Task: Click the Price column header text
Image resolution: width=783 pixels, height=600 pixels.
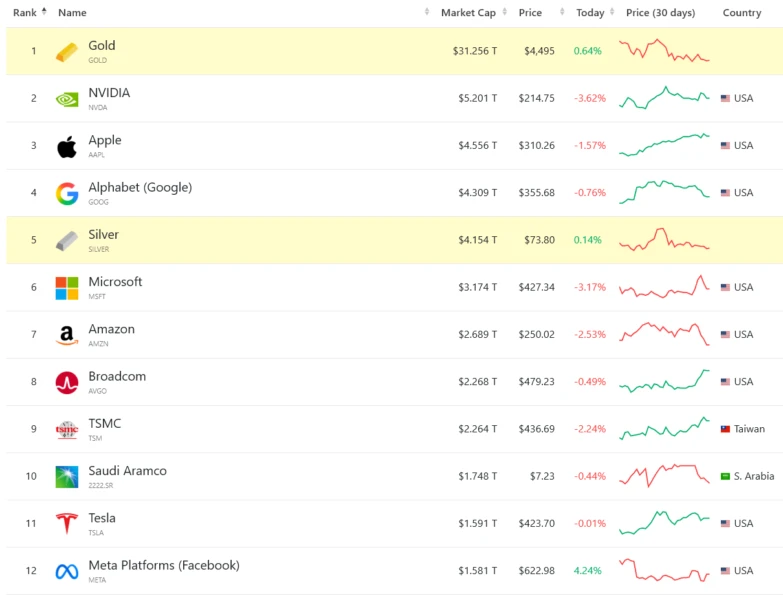Action: tap(530, 12)
